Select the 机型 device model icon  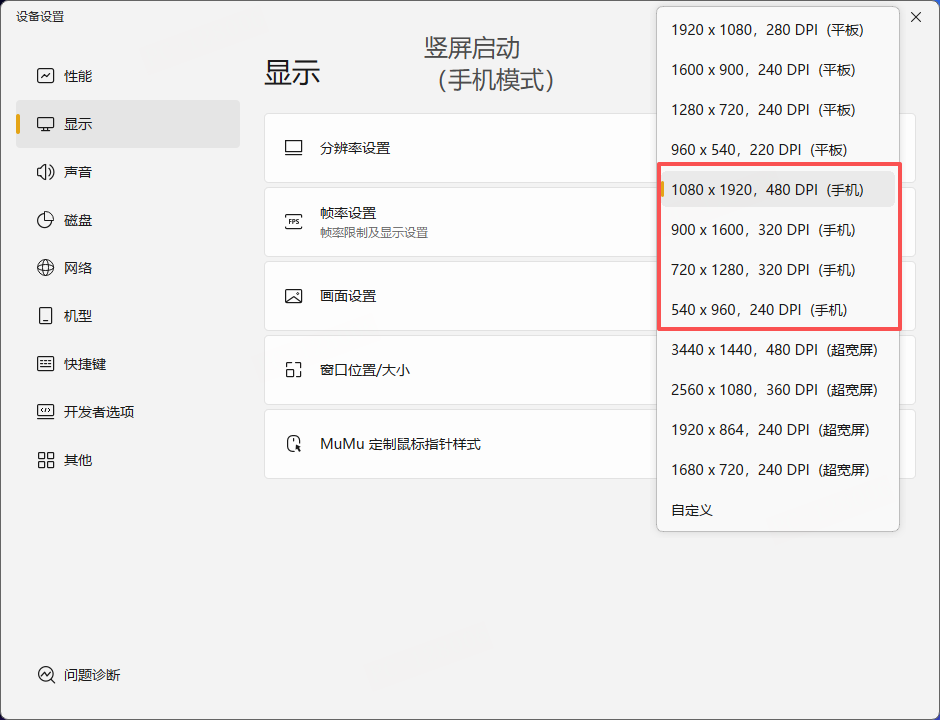pos(46,316)
